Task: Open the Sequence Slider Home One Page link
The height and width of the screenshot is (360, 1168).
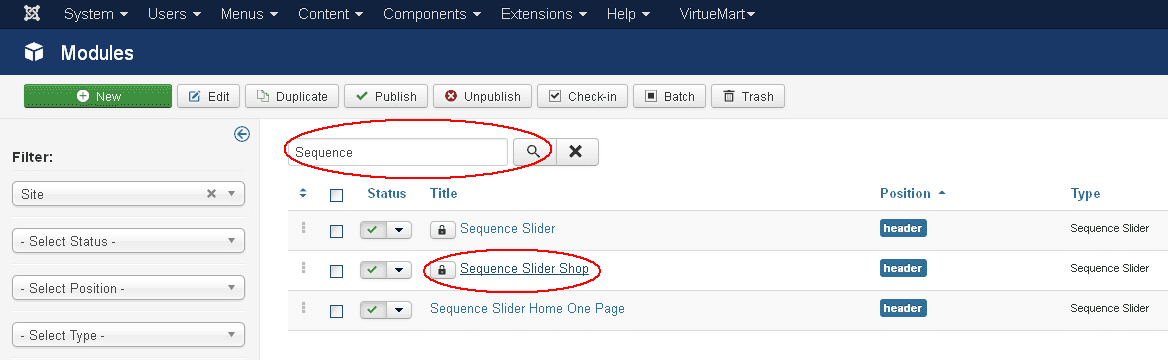Action: point(527,308)
